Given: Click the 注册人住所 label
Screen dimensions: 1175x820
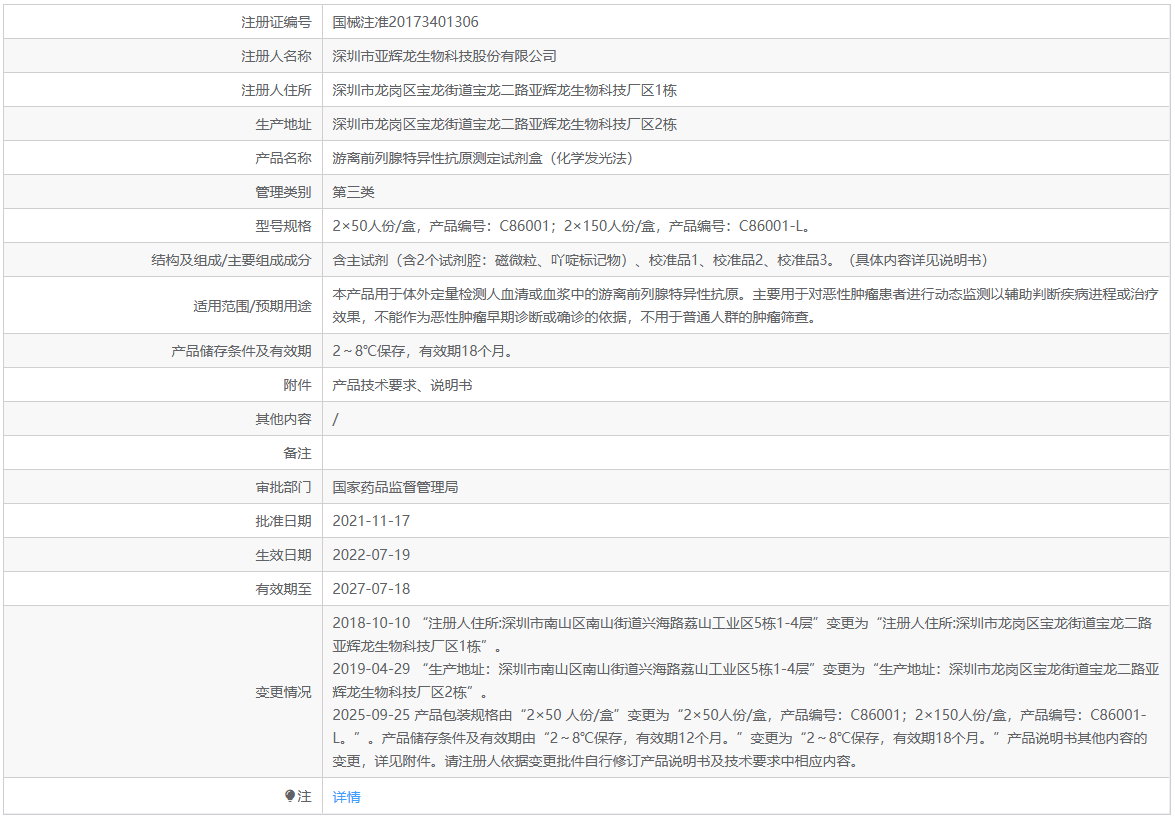Looking at the screenshot, I should click(x=276, y=90).
